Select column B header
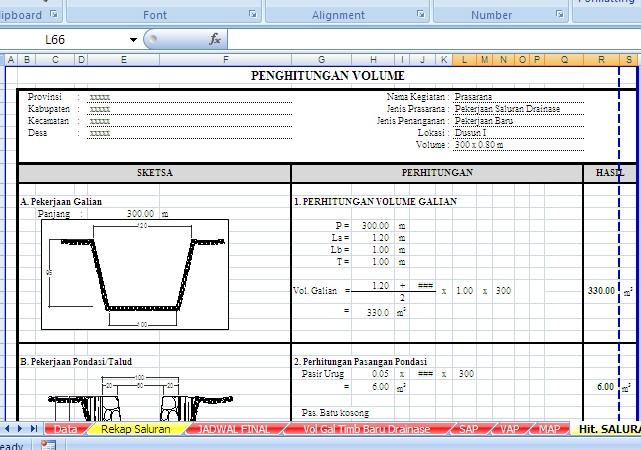 pyautogui.click(x=27, y=60)
